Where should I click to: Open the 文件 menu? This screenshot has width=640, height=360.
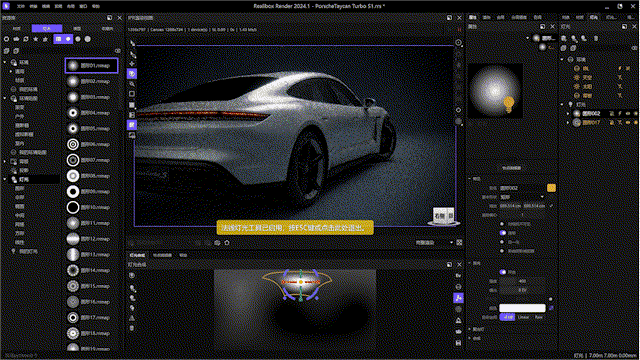(20, 6)
